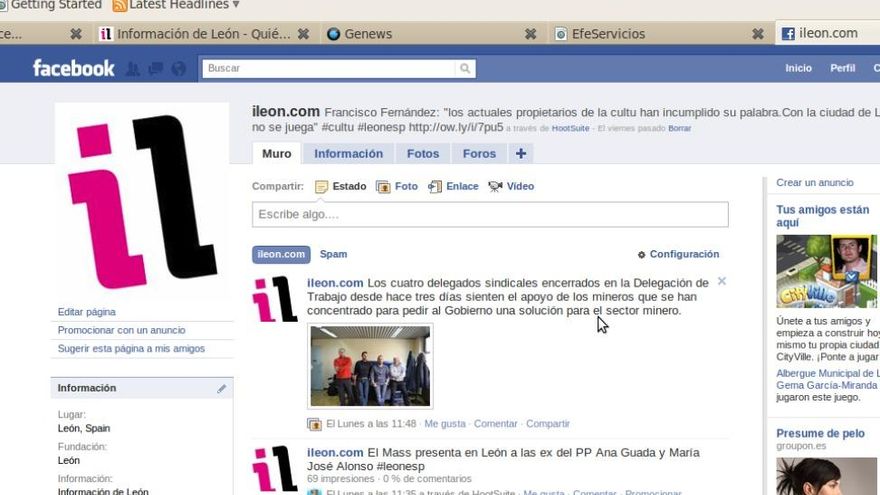Click Borrar next to the status
This screenshot has width=880, height=495.
point(680,129)
